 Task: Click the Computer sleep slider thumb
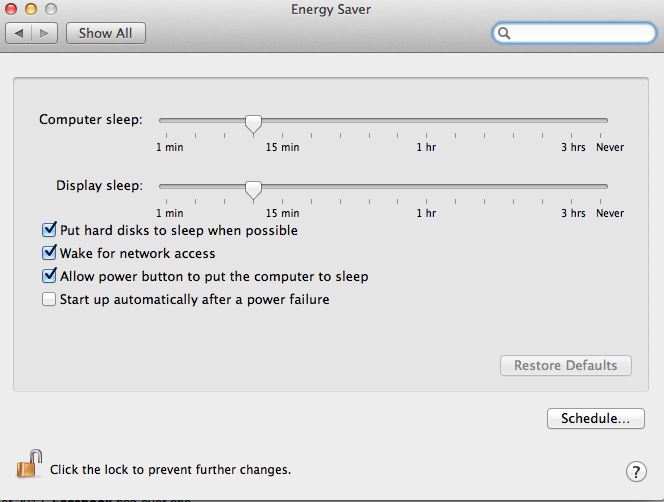tap(253, 125)
